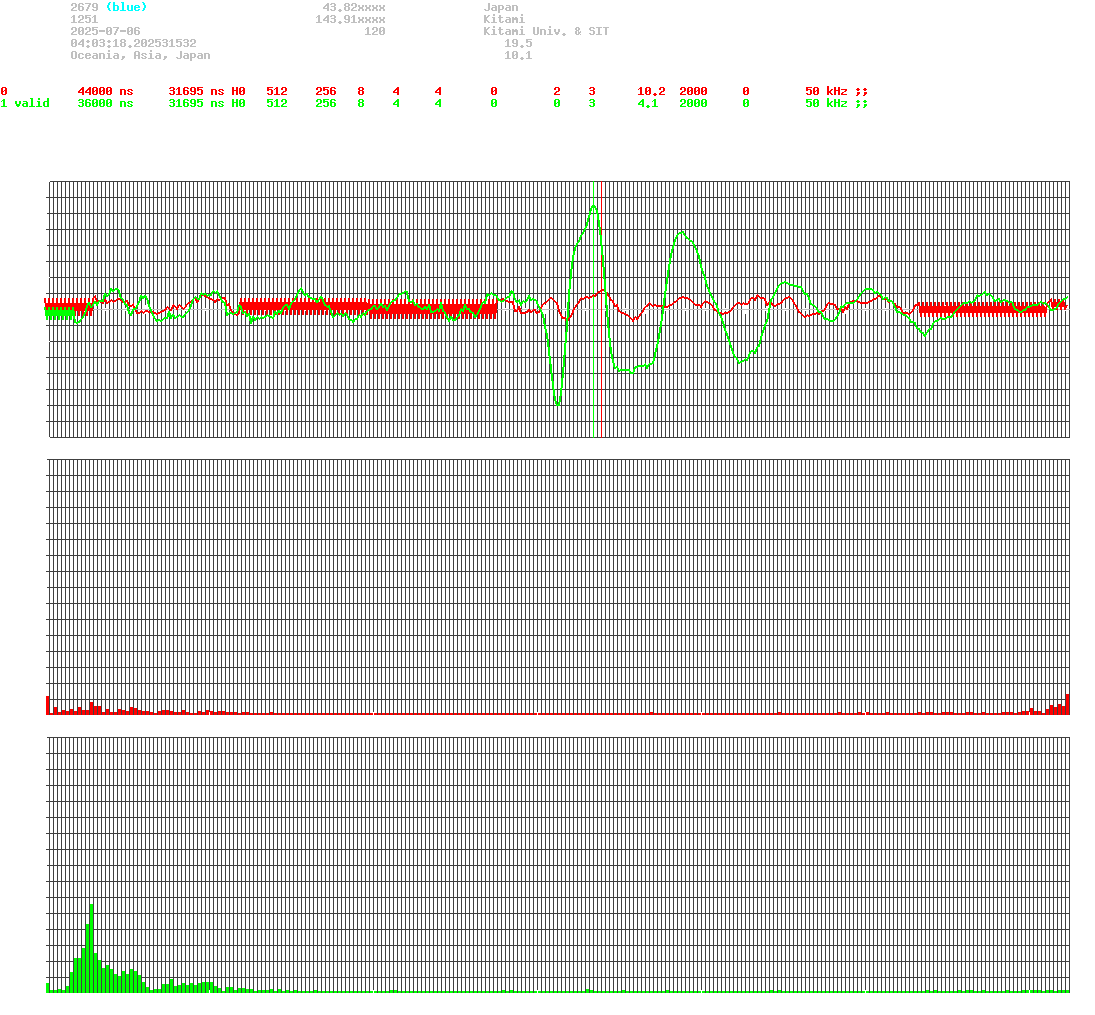Select the value 1251 in the header
The width and height of the screenshot is (1095, 1015).
[84, 19]
